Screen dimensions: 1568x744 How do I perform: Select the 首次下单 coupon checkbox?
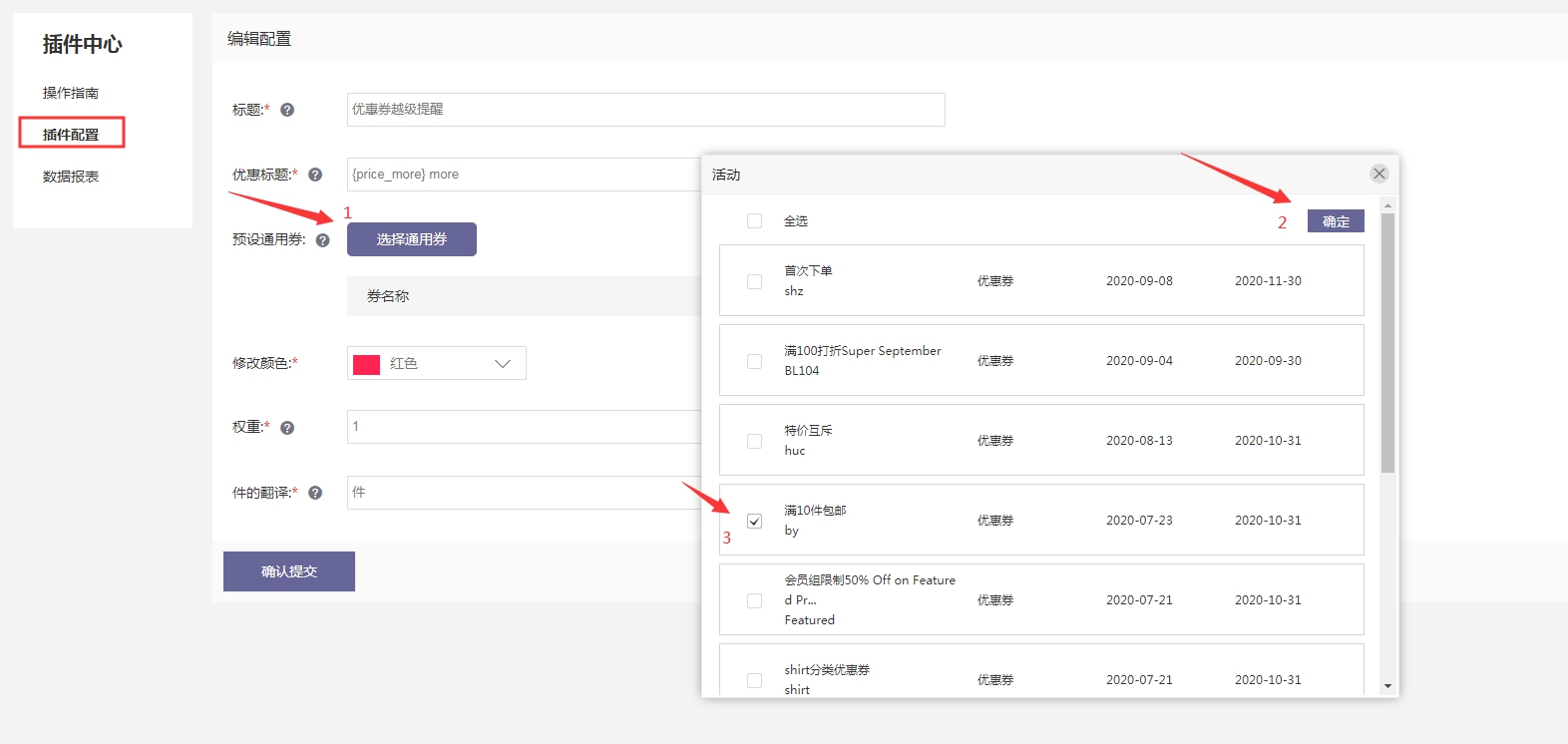[754, 281]
